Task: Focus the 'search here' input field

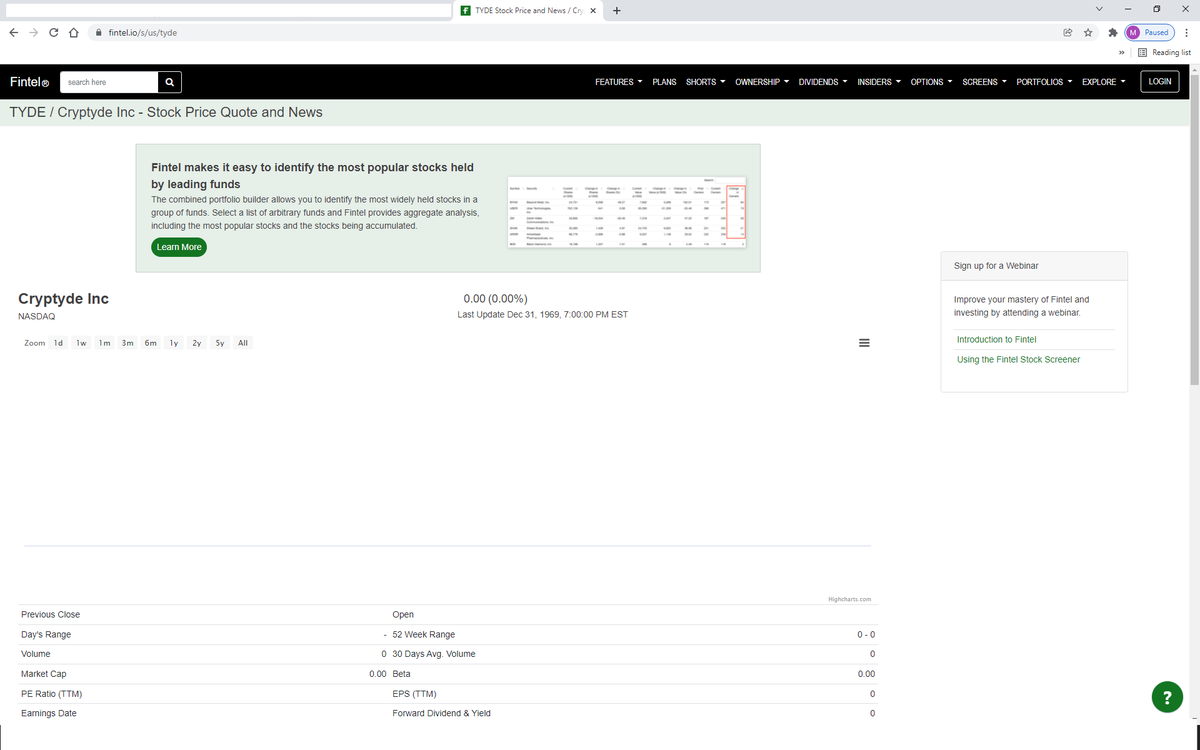Action: coord(109,82)
